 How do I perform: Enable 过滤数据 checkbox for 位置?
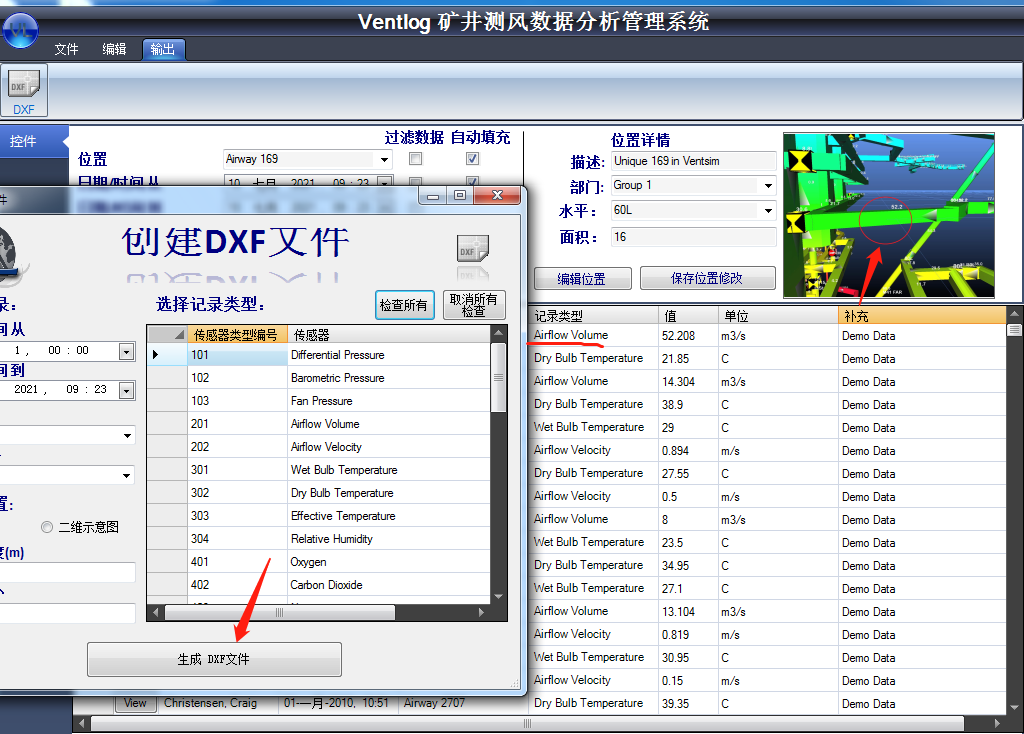tap(416, 159)
